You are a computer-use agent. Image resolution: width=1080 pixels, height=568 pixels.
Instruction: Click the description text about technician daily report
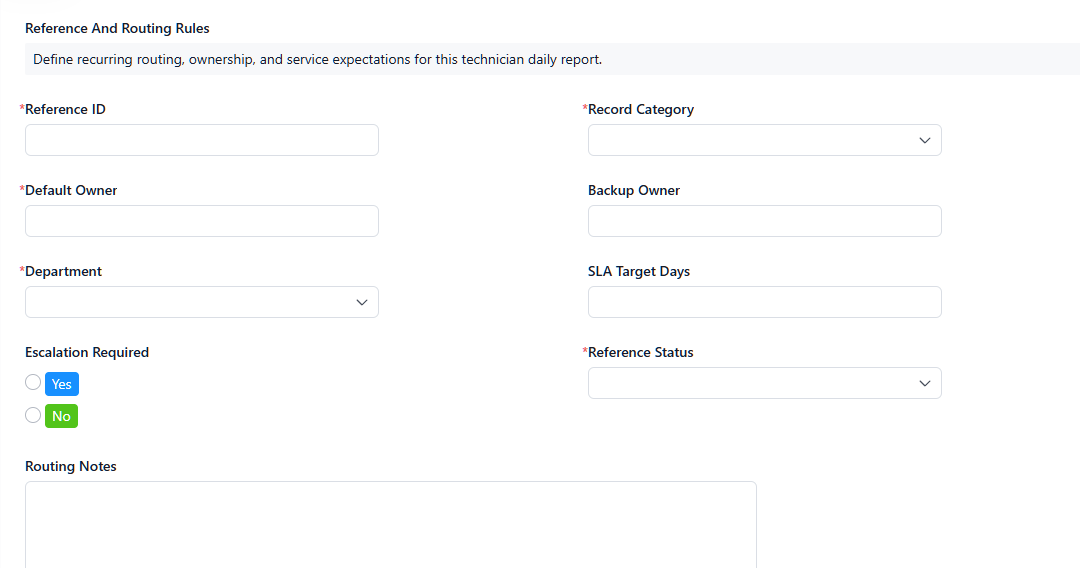[318, 59]
